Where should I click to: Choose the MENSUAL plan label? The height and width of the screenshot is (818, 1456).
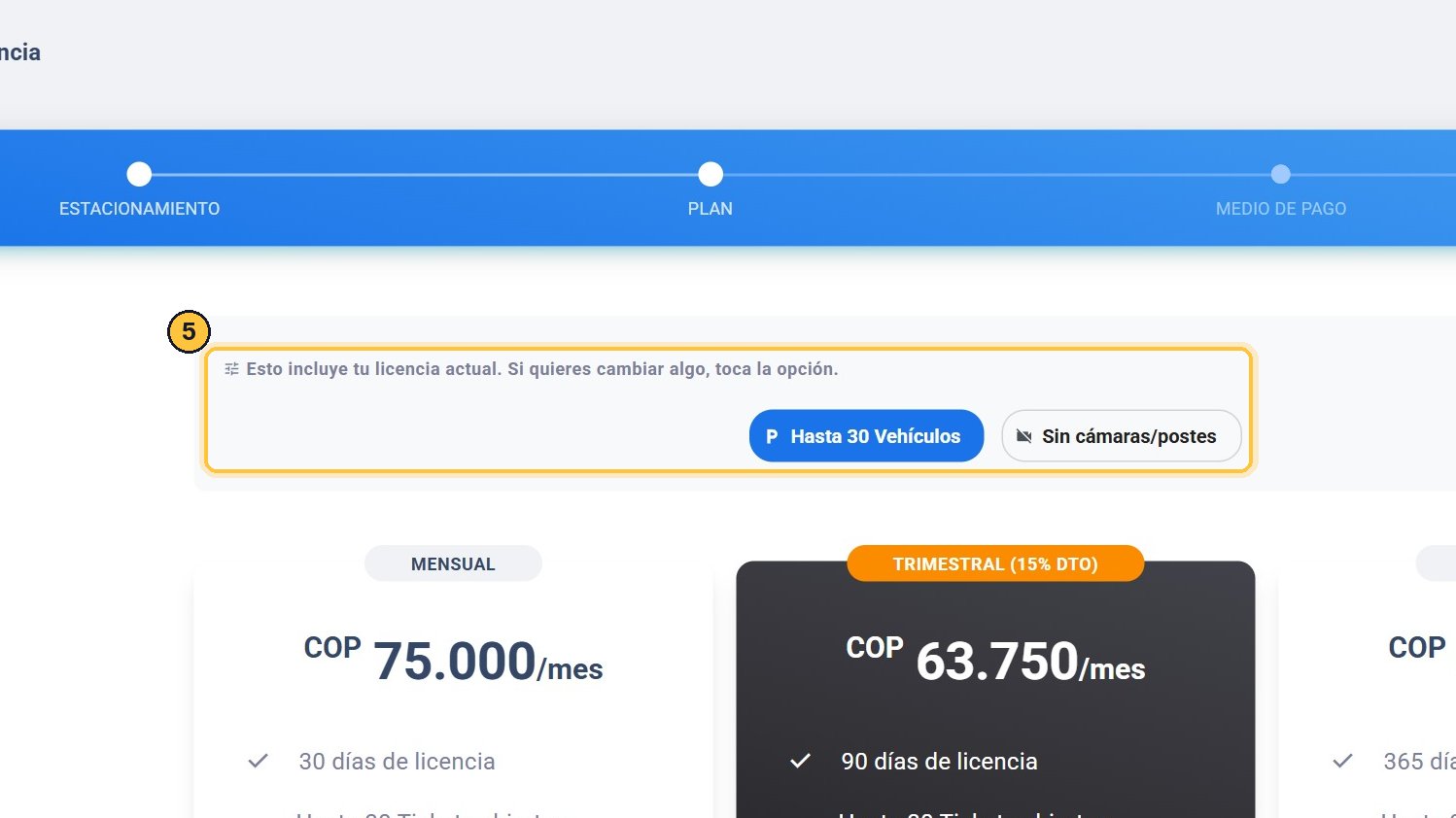coord(453,563)
